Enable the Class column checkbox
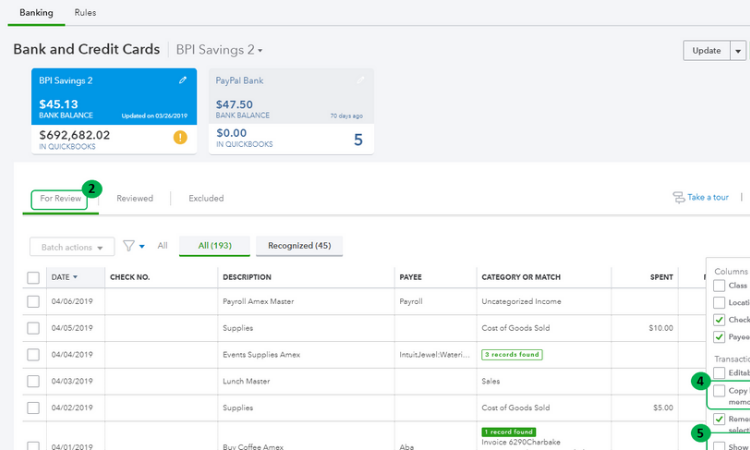The height and width of the screenshot is (450, 750). click(719, 285)
